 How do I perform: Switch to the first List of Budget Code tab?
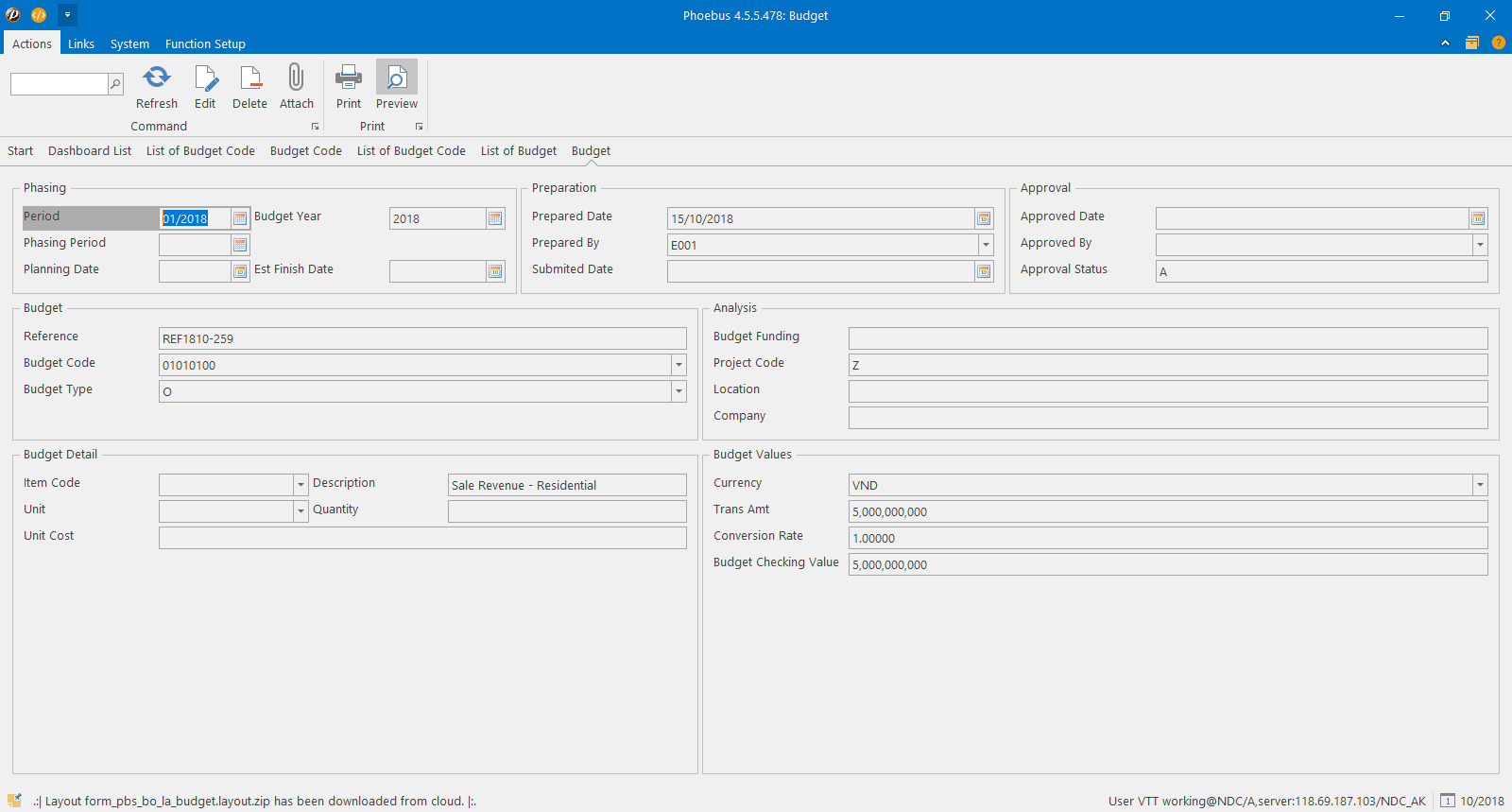coord(200,150)
